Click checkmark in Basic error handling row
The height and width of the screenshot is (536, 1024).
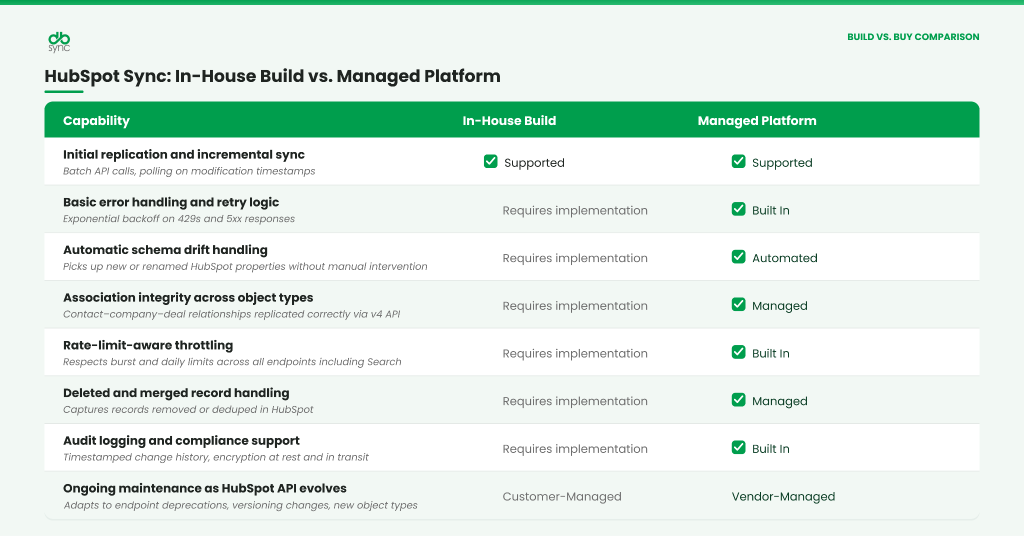(x=739, y=209)
